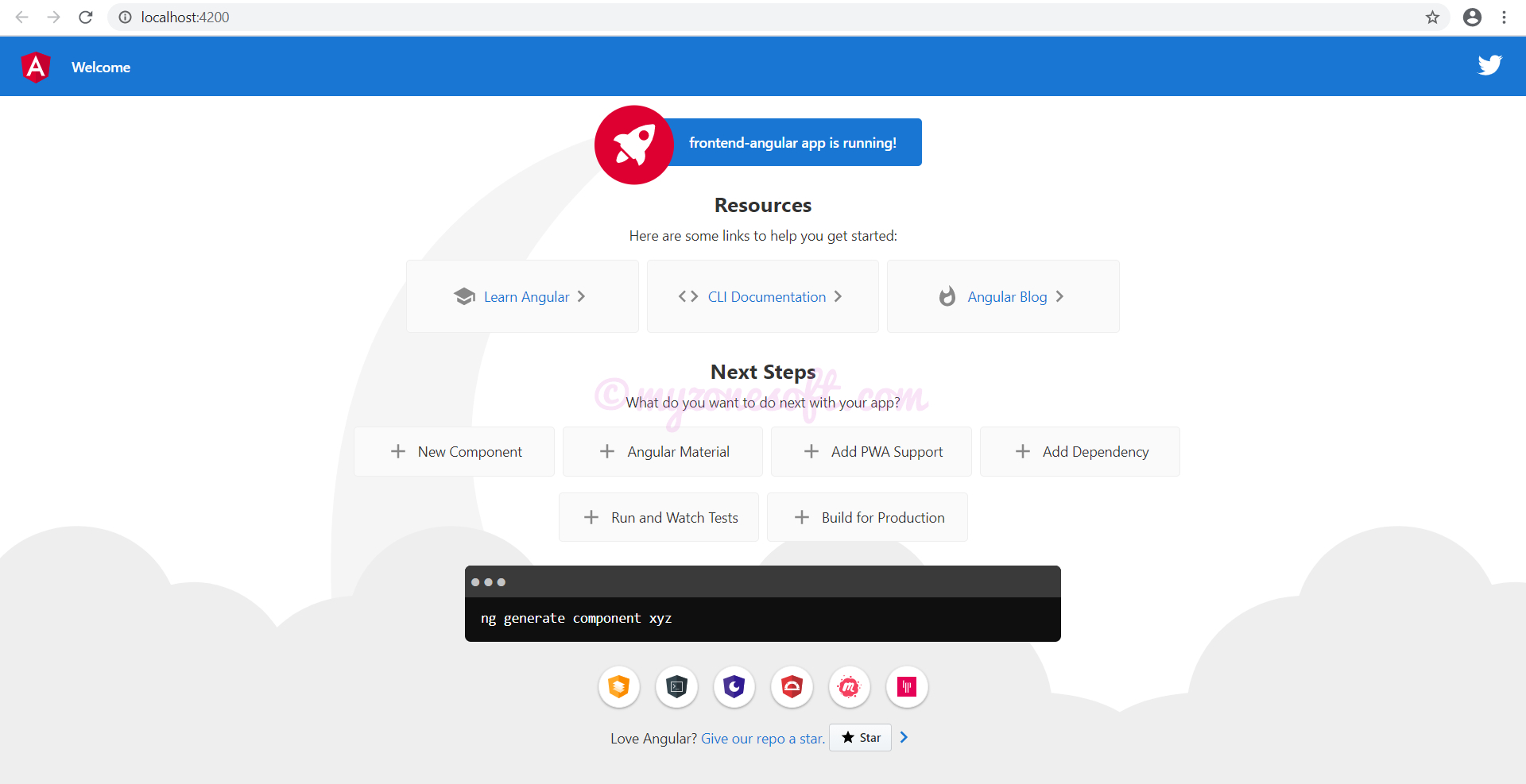Follow the 'Give our repo a star.' link
1526x784 pixels.
pyautogui.click(x=763, y=739)
